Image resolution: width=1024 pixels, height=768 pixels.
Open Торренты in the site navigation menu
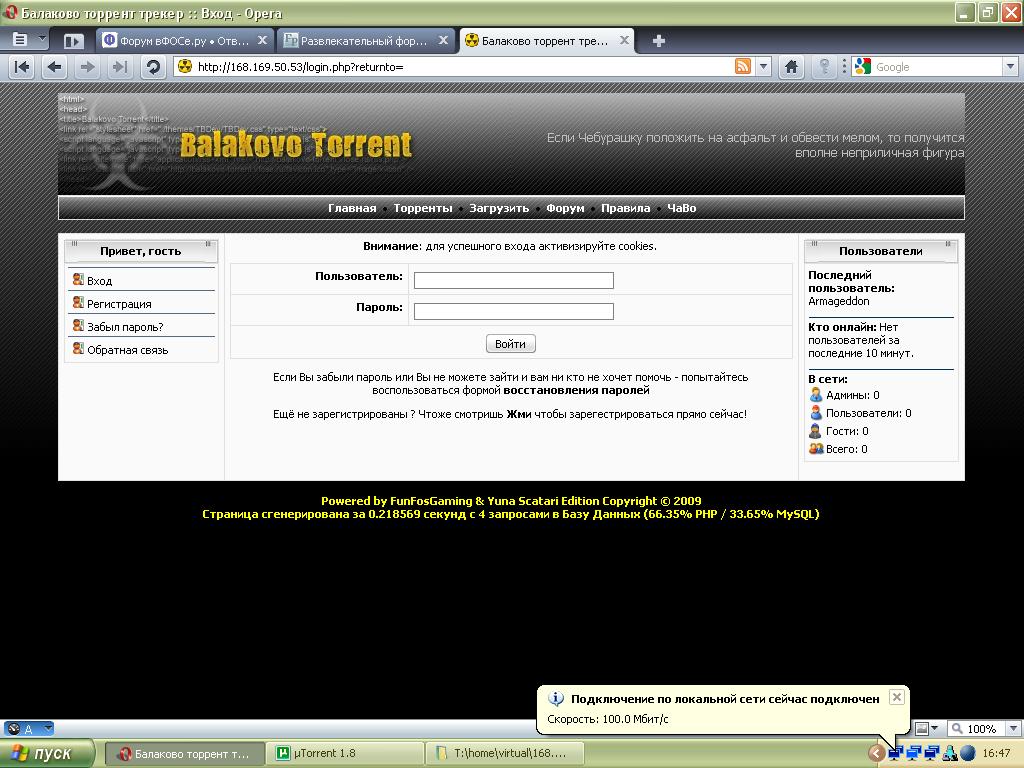pos(423,208)
